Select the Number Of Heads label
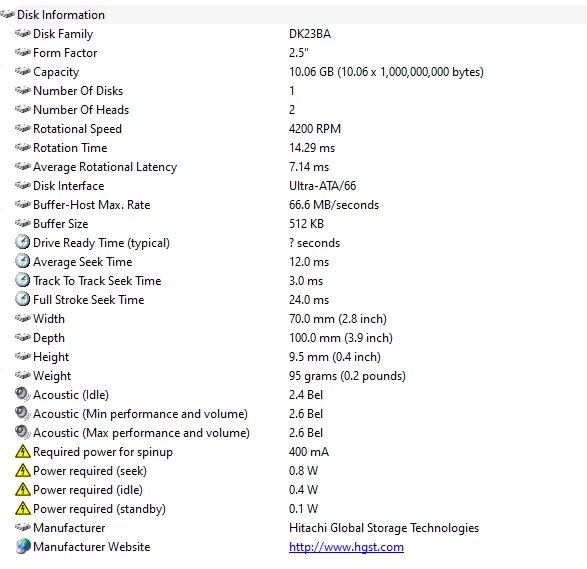The width and height of the screenshot is (587, 569). coord(81,110)
